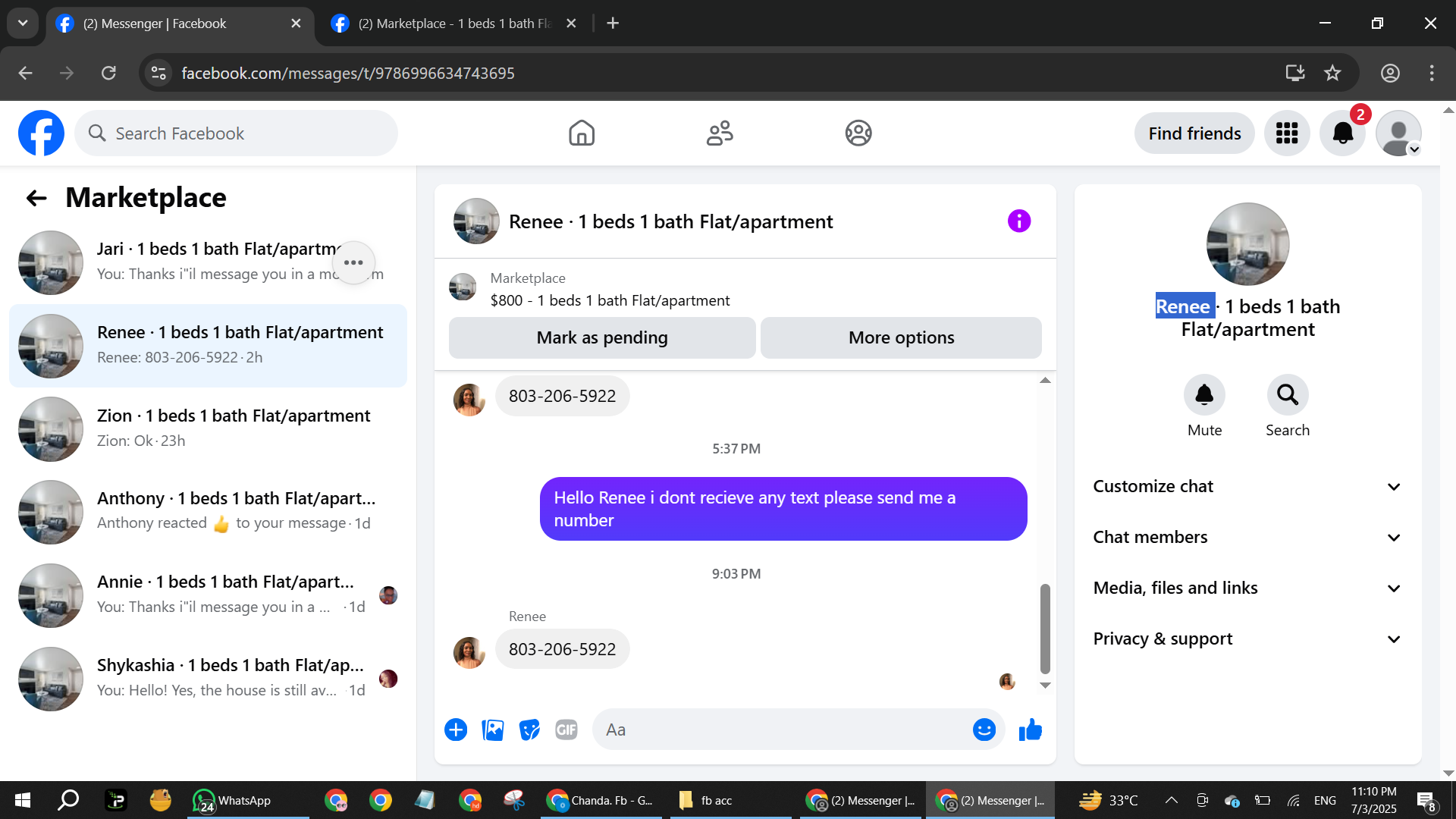Click the chat messages scrollbar thumb
The width and height of the screenshot is (1456, 819).
pos(1045,628)
